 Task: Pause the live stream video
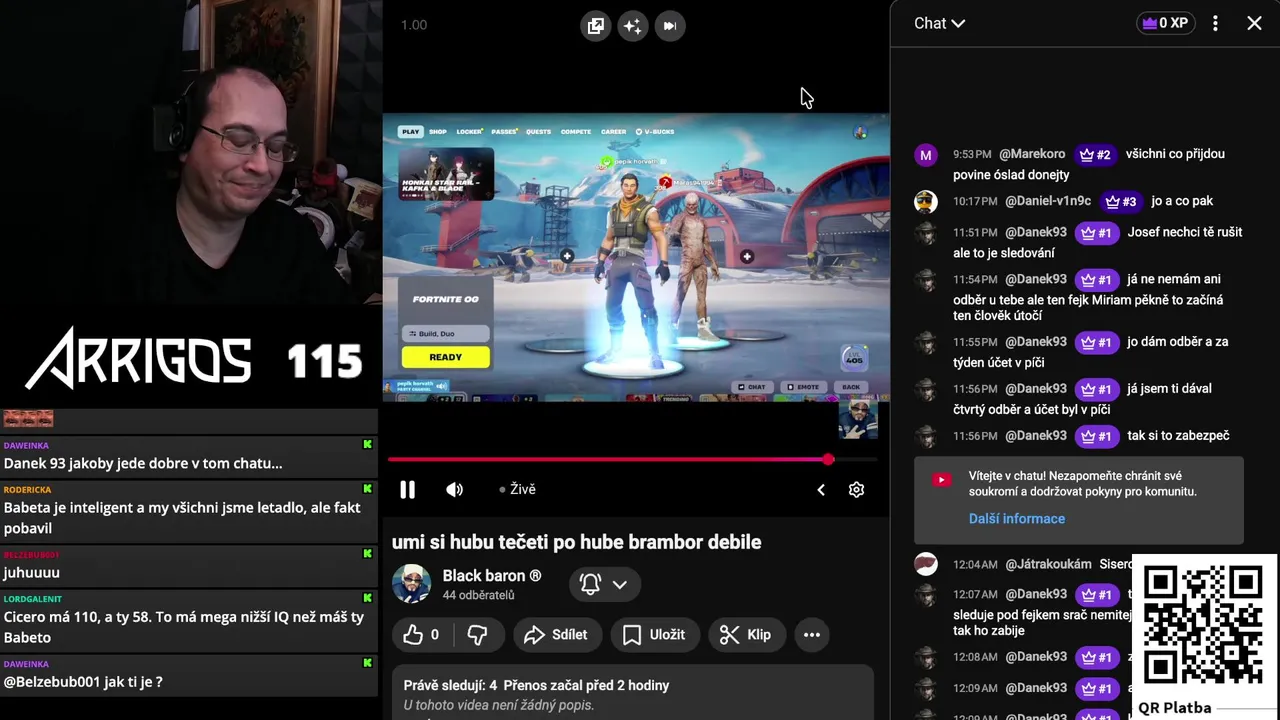407,489
